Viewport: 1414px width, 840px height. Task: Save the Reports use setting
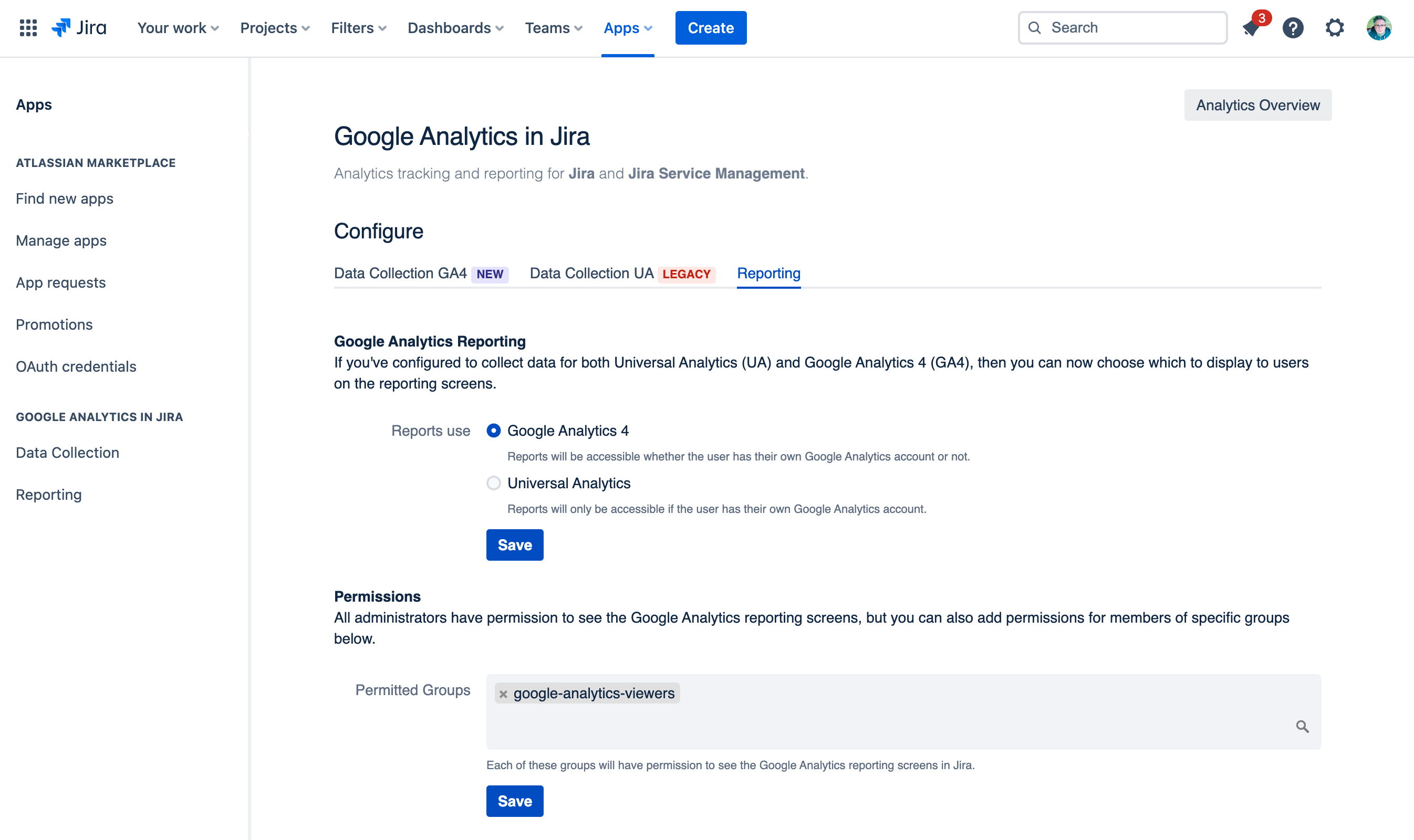coord(514,545)
